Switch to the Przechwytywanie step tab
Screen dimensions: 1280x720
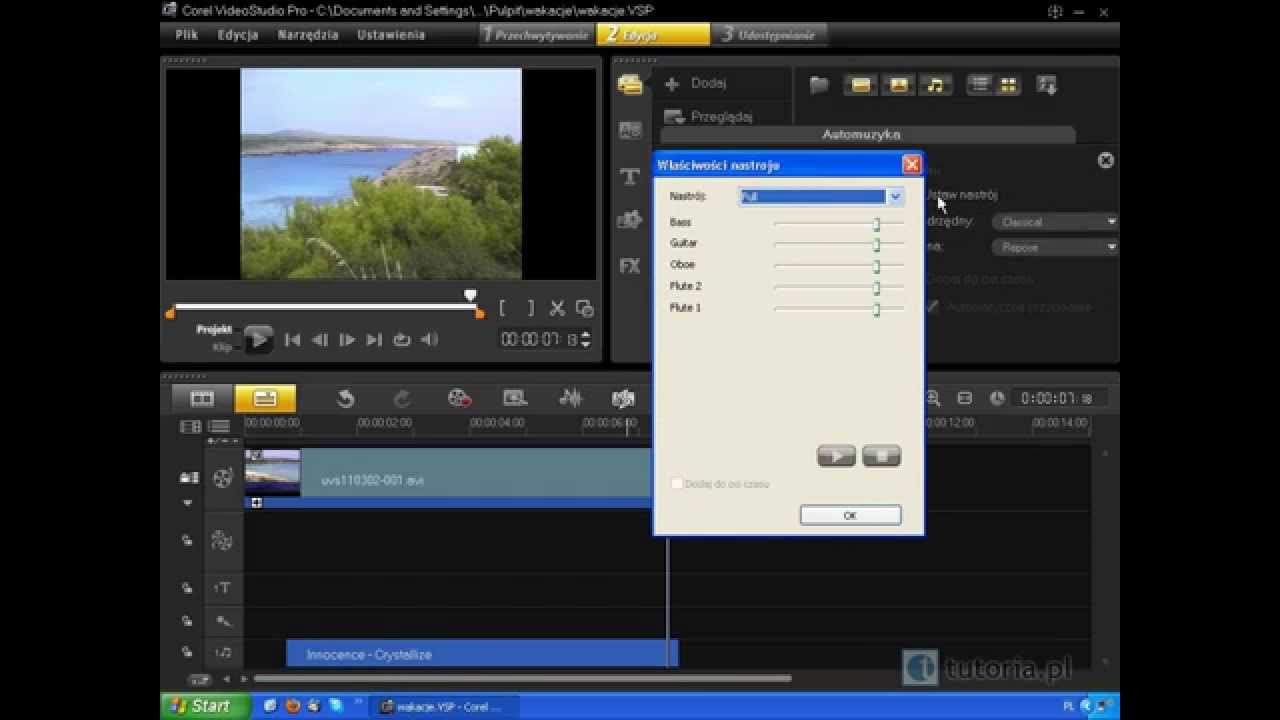click(537, 35)
